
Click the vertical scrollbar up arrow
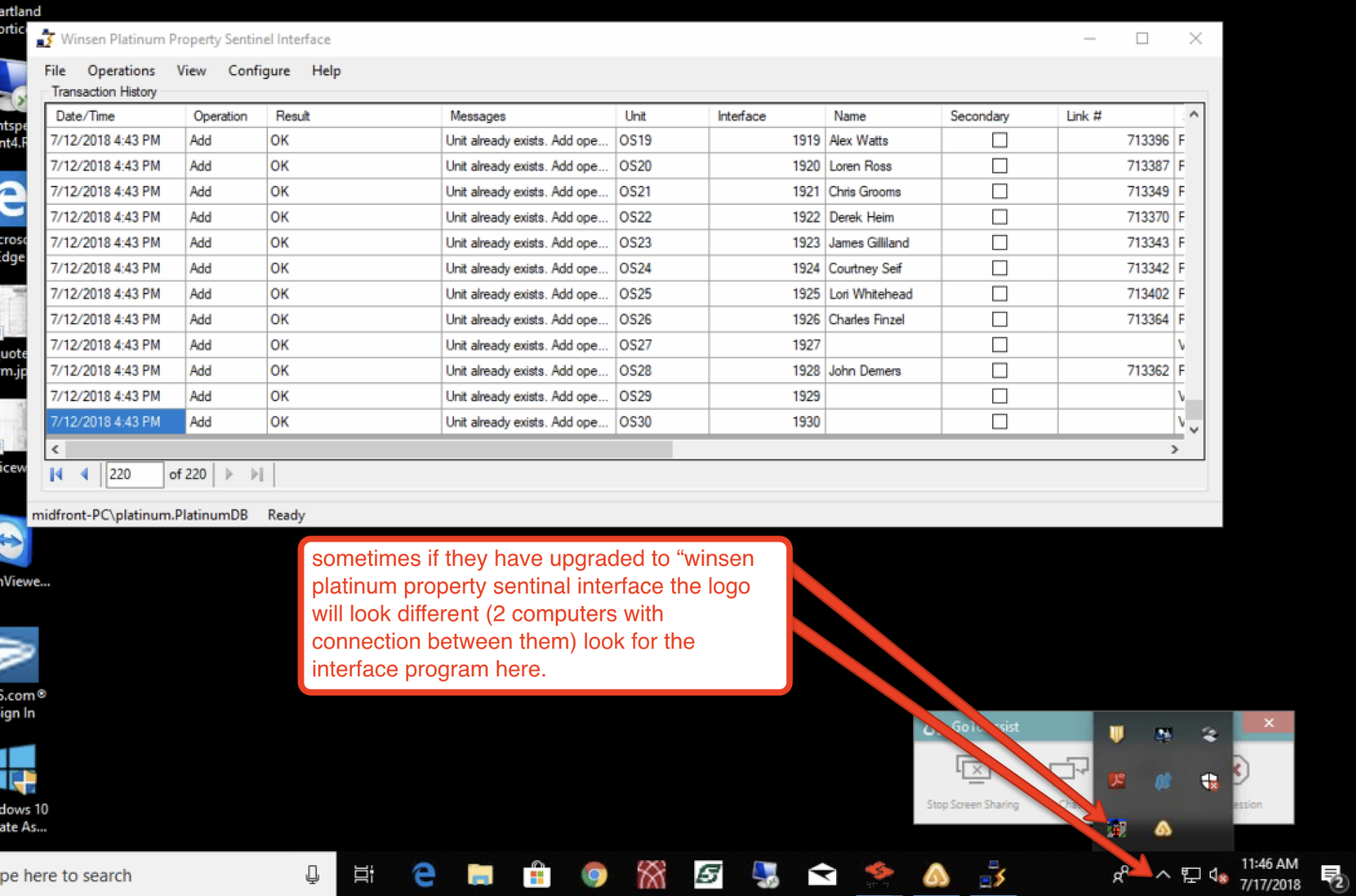[1194, 114]
